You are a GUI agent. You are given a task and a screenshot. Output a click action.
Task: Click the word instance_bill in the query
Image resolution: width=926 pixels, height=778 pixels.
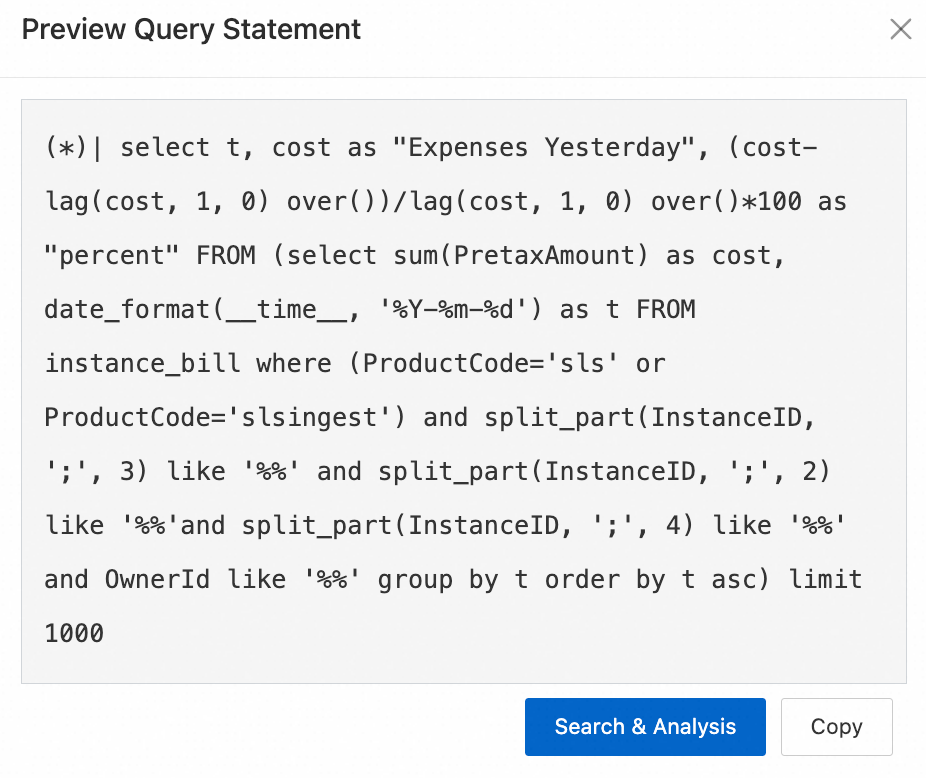click(142, 363)
